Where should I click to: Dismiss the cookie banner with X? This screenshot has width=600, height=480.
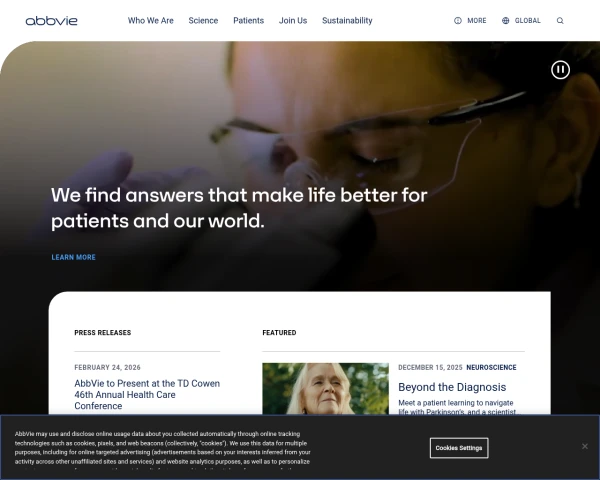click(x=585, y=446)
